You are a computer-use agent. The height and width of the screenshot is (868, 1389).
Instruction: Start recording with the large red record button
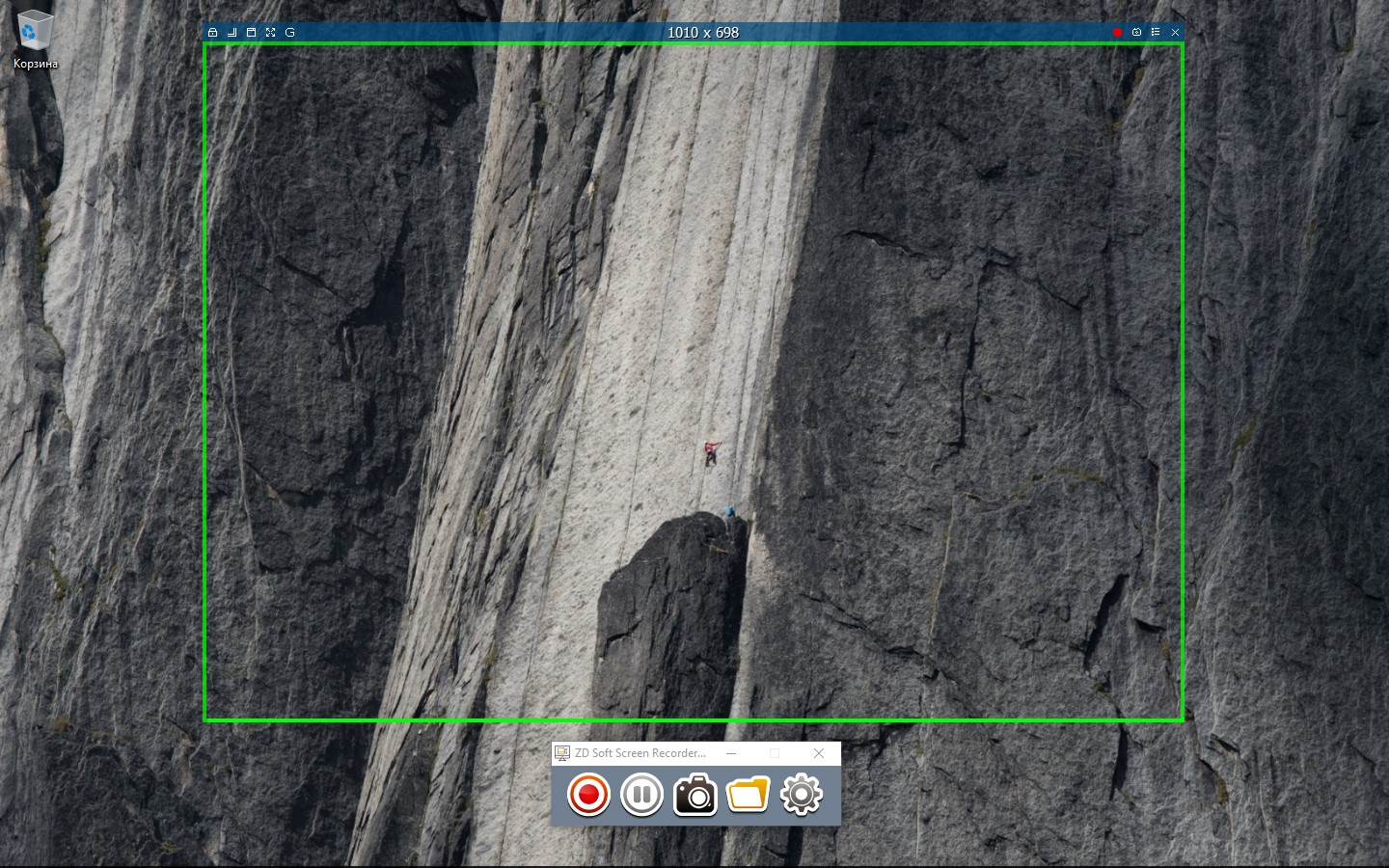588,796
